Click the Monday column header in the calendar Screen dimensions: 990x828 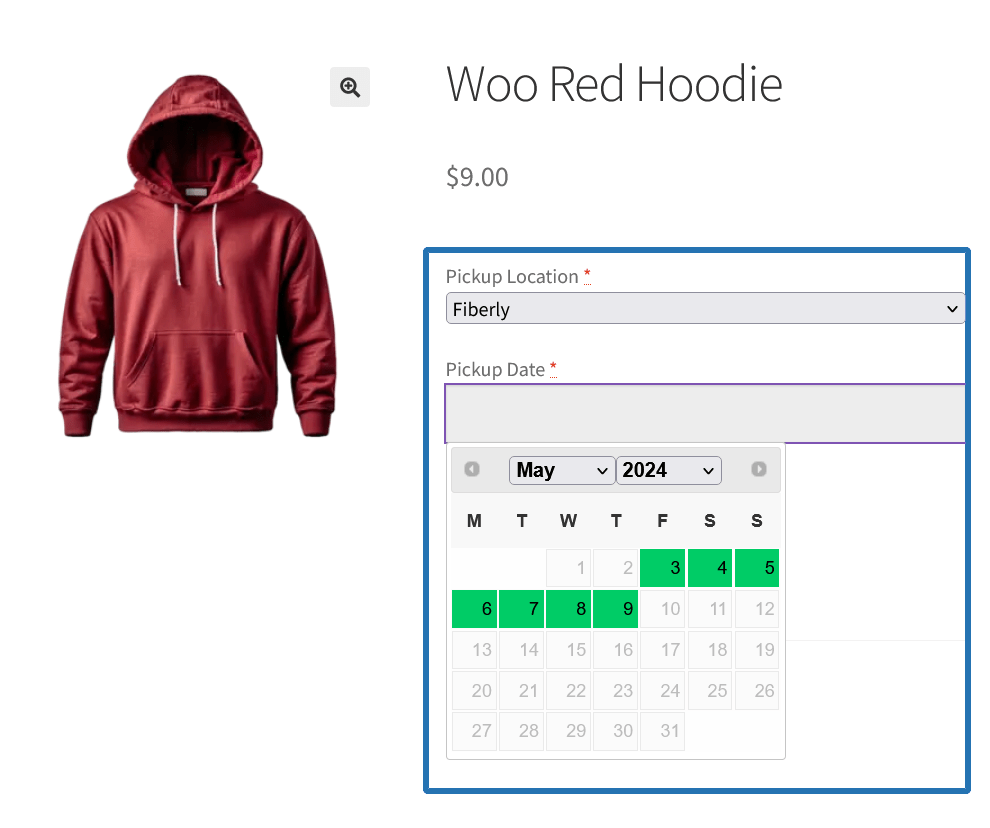pyautogui.click(x=474, y=520)
